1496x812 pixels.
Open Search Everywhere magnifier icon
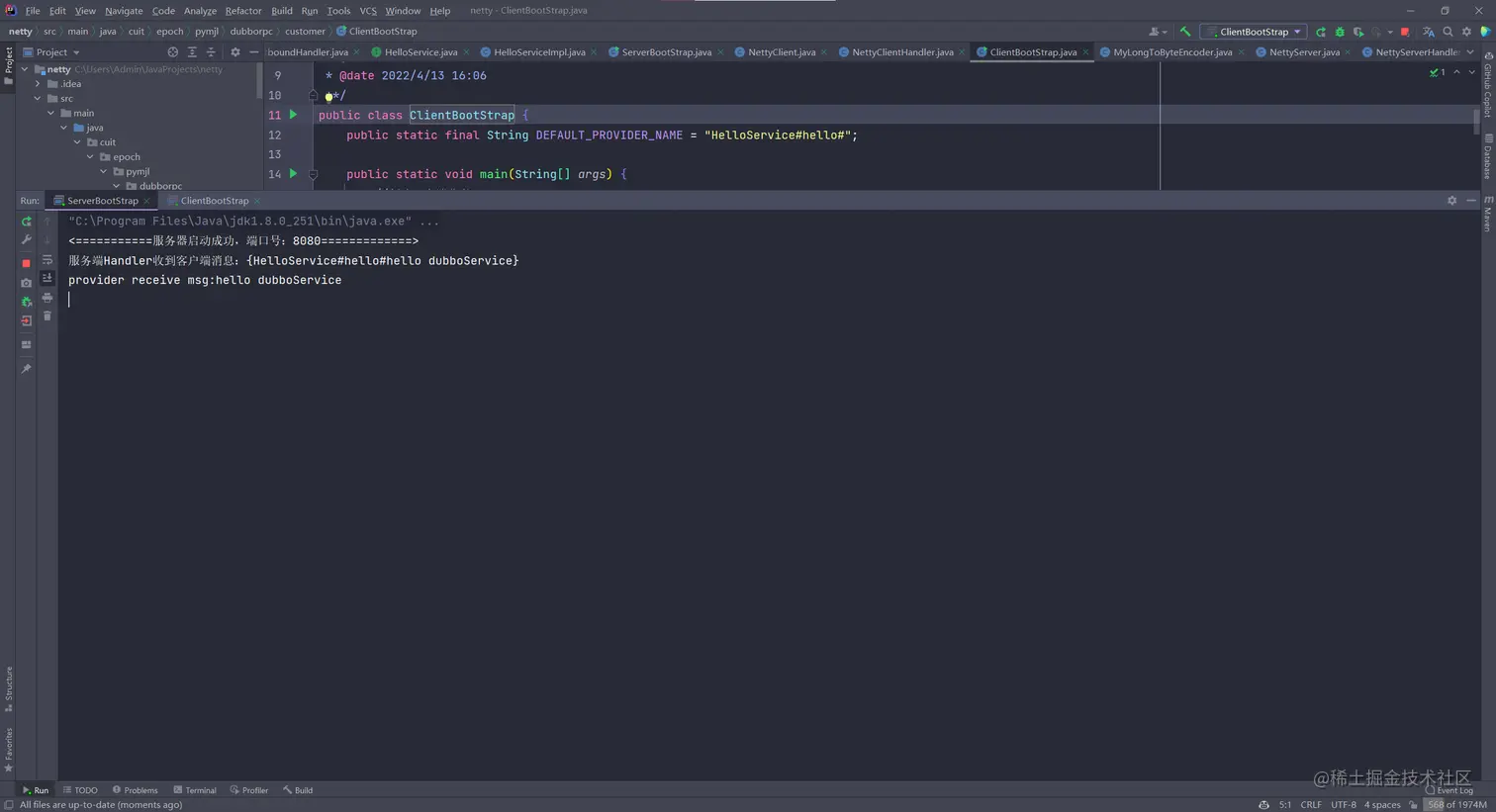coord(1448,32)
